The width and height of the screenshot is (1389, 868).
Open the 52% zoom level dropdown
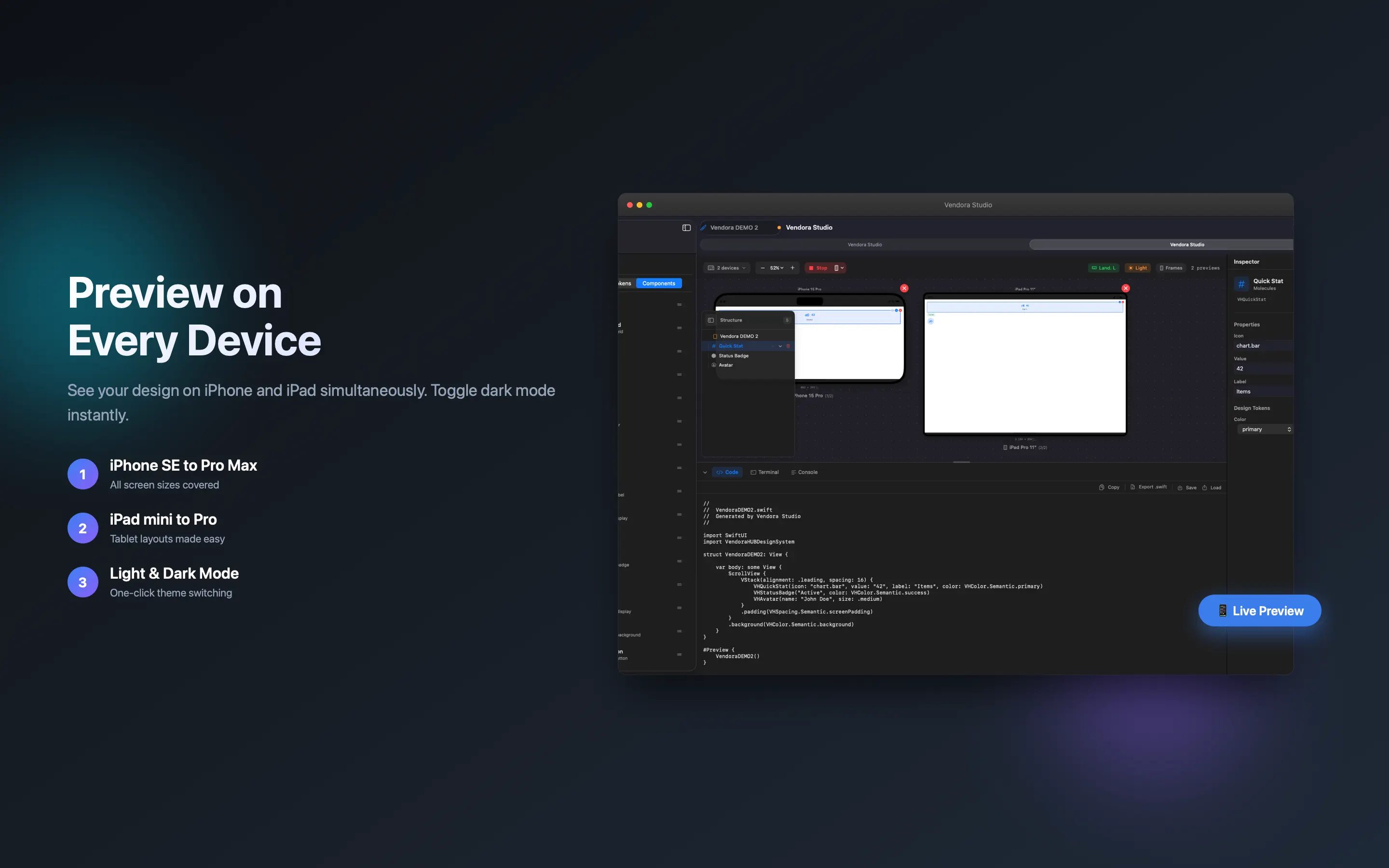tap(776, 268)
